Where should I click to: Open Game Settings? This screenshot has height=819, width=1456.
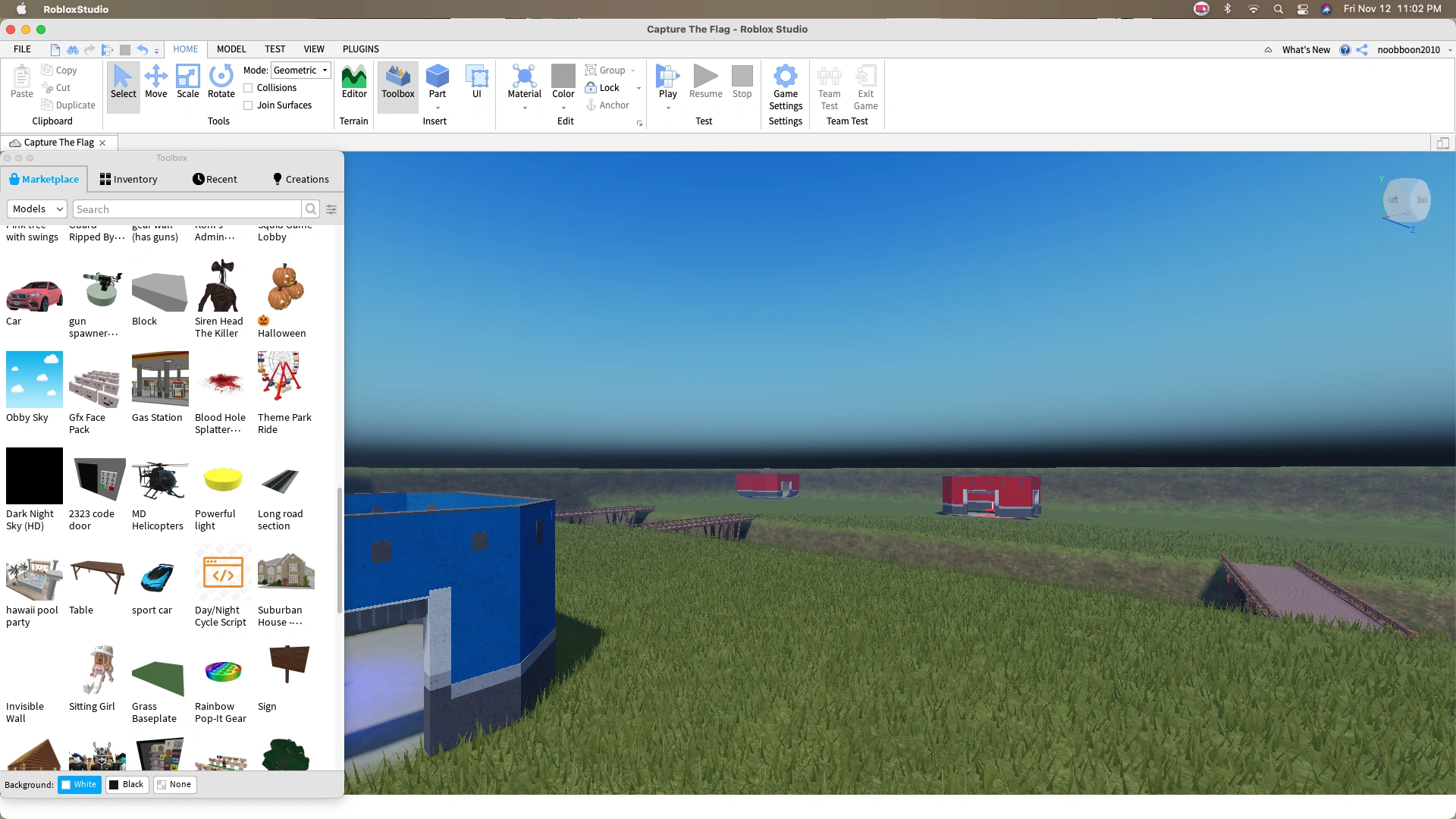[x=785, y=87]
